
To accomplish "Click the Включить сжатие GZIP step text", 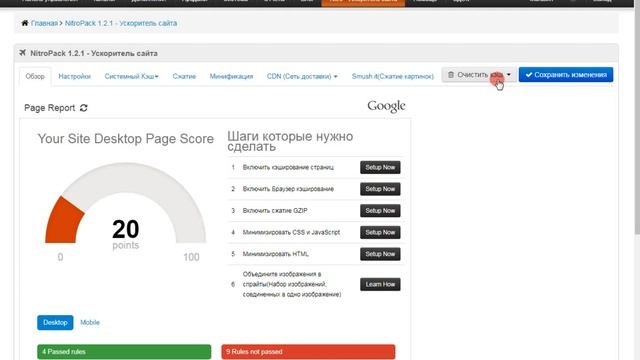I will [x=275, y=211].
